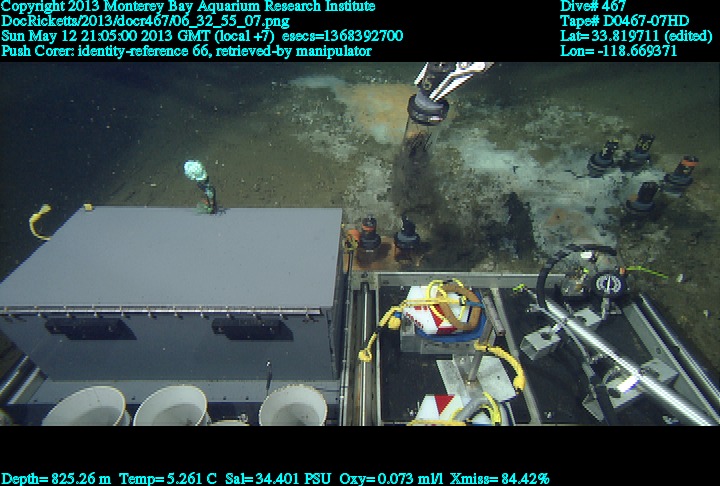
Task: Select the Push Corer annotation text
Action: click(186, 51)
